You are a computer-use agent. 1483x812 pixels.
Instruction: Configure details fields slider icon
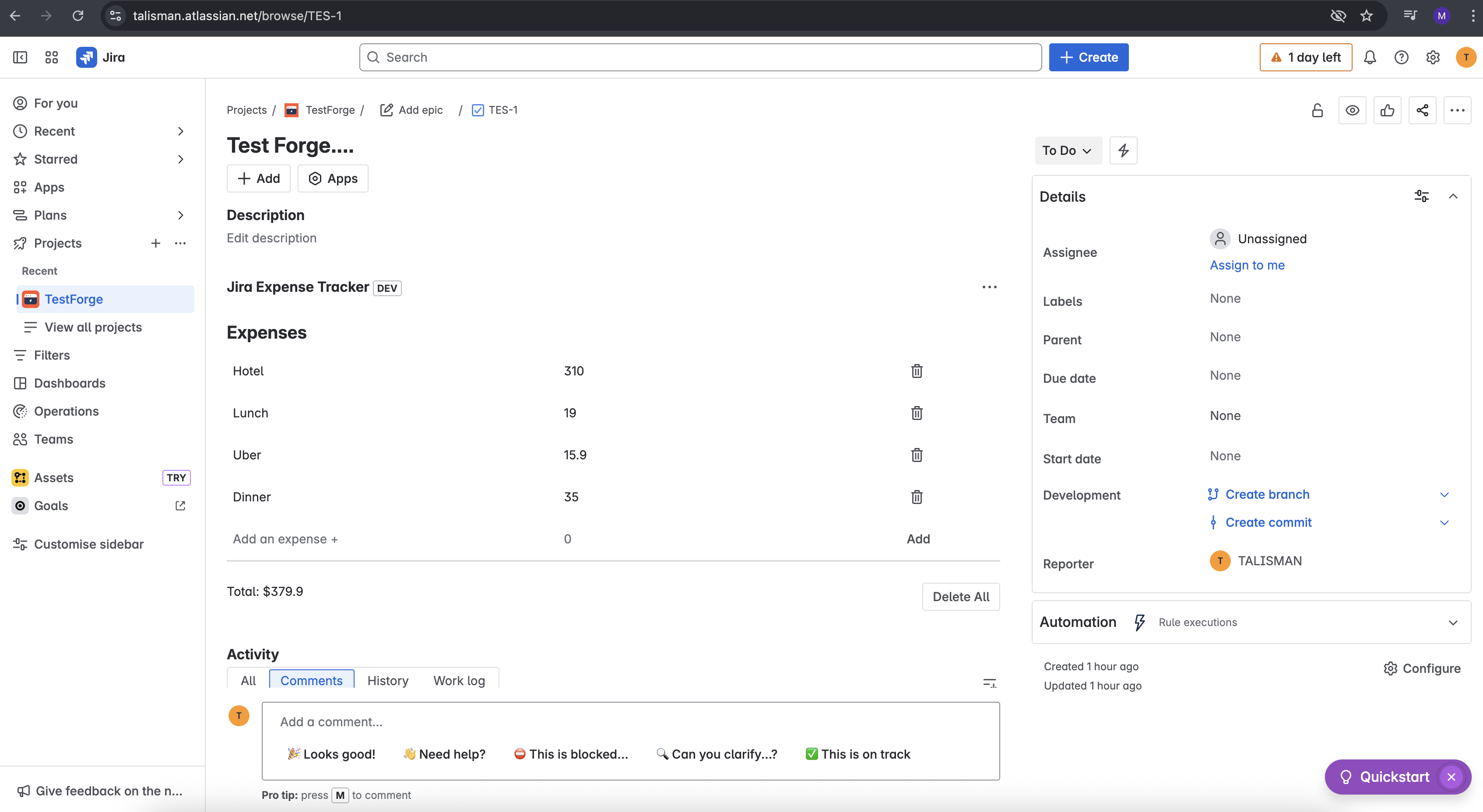(x=1421, y=197)
